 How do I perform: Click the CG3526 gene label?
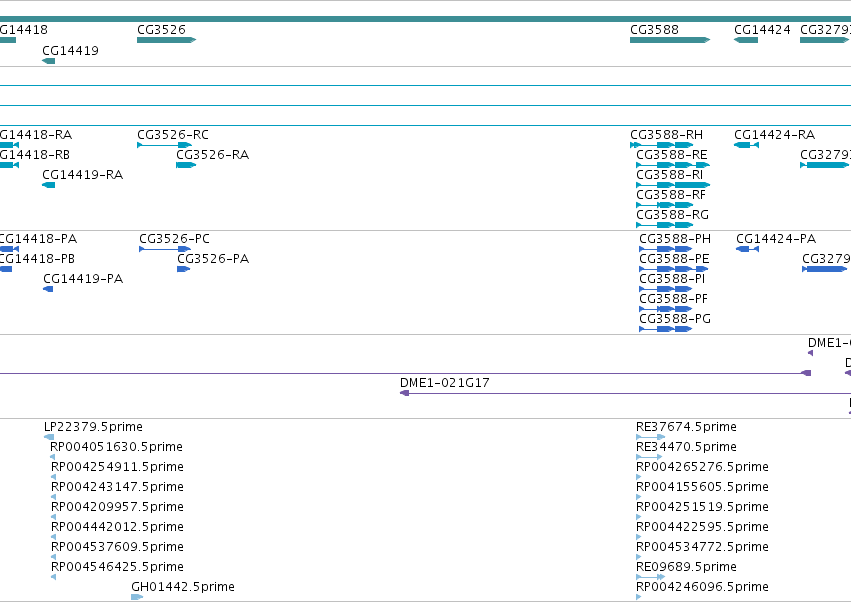point(161,30)
